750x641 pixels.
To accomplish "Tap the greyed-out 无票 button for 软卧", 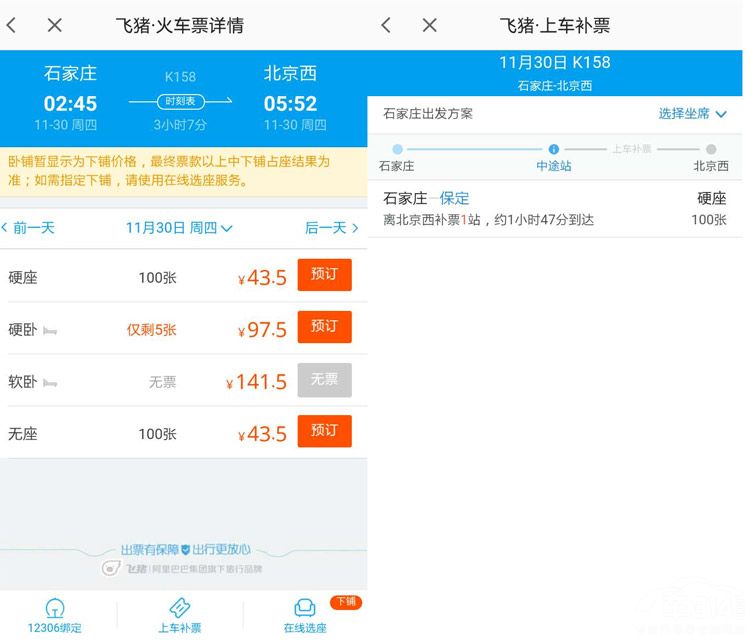I will coord(324,380).
